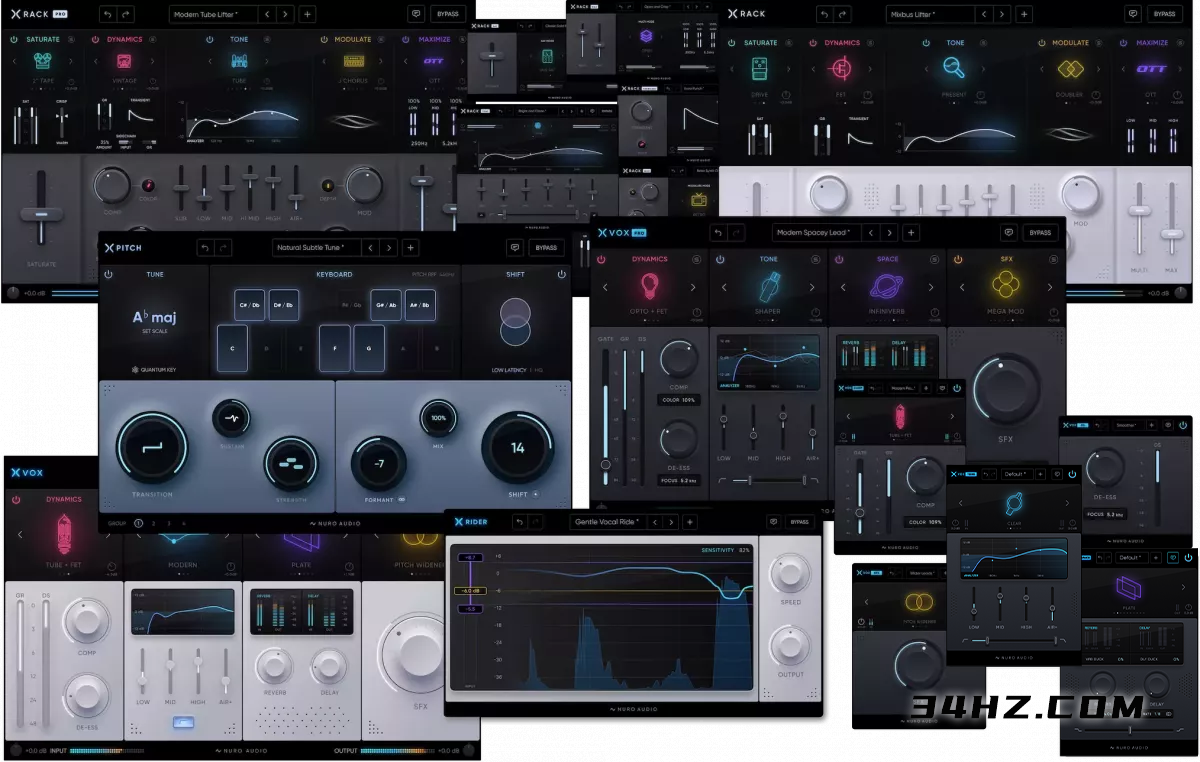Select group 1 in Xpitch
Viewport: 1200px width, 762px height.
point(138,523)
